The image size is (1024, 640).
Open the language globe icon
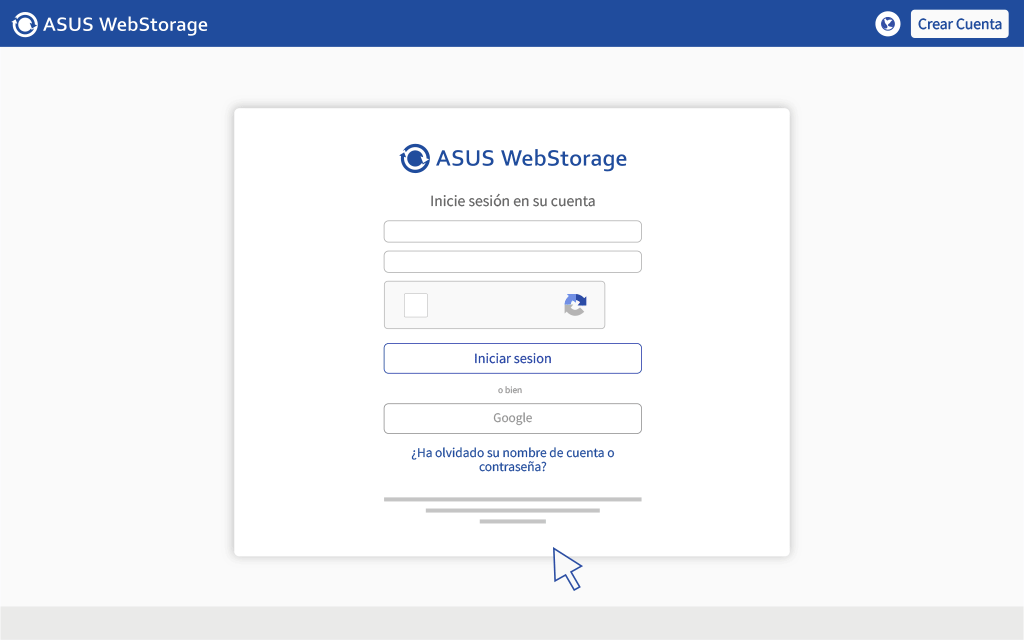click(888, 24)
